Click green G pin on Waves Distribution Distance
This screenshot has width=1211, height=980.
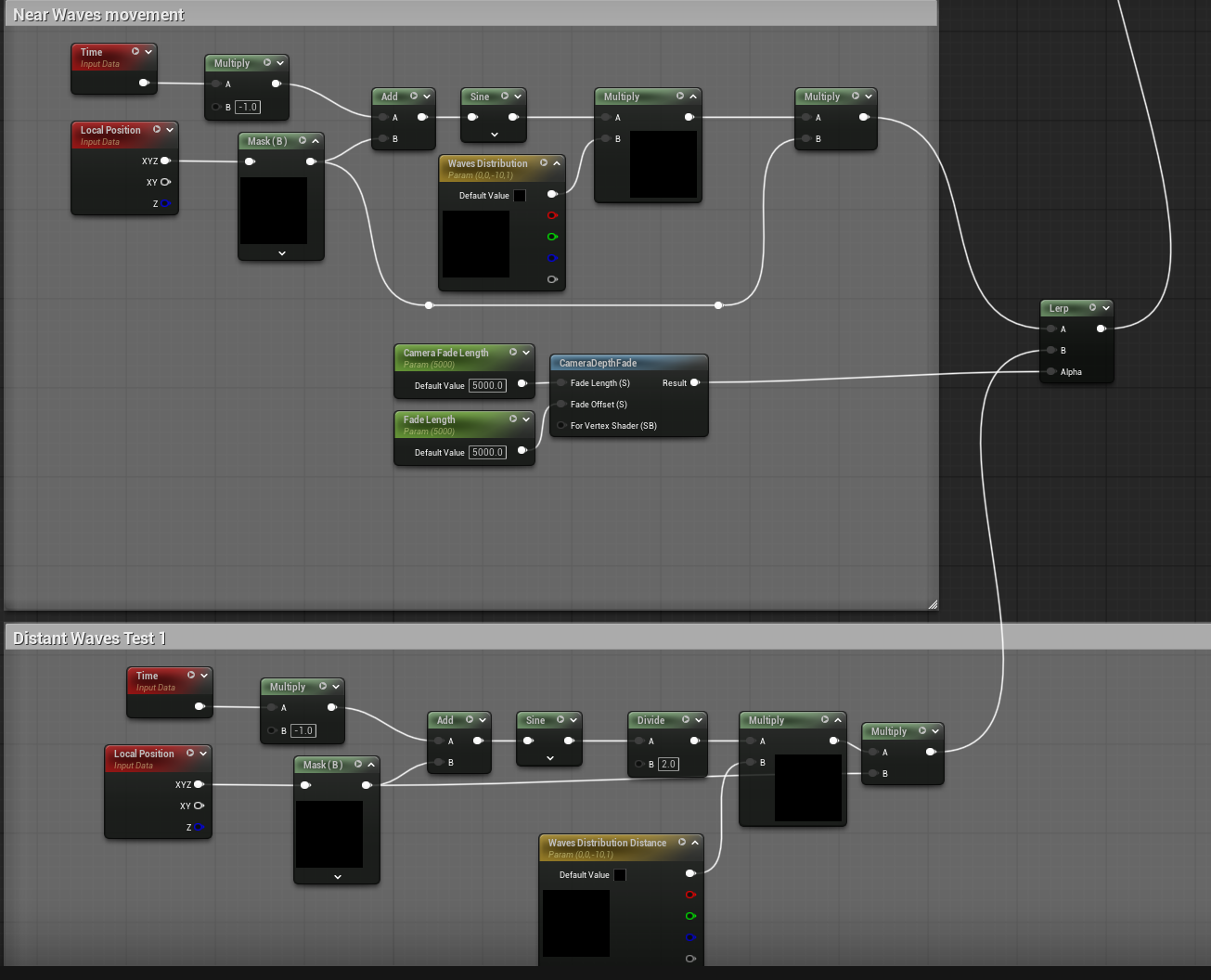(x=690, y=916)
